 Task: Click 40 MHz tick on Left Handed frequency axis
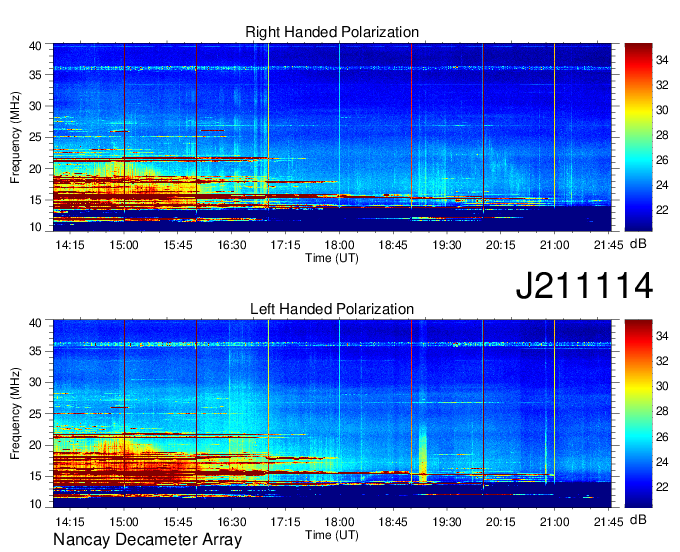[x=35, y=323]
